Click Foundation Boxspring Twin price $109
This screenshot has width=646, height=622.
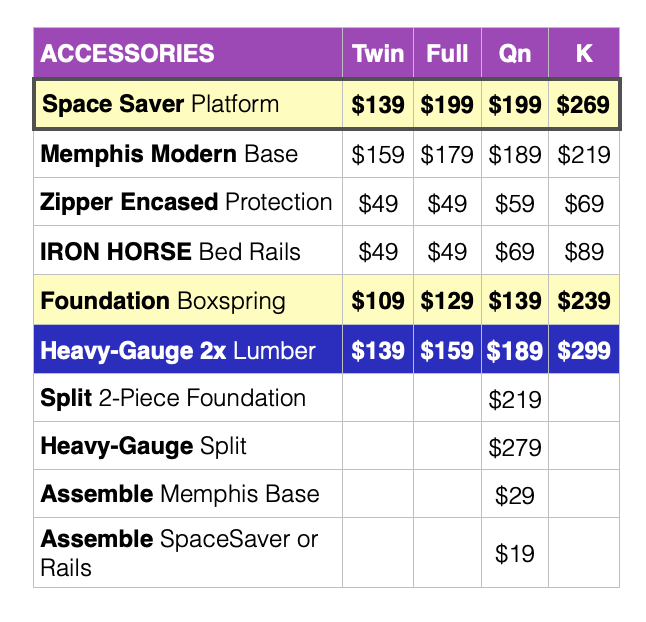(378, 301)
